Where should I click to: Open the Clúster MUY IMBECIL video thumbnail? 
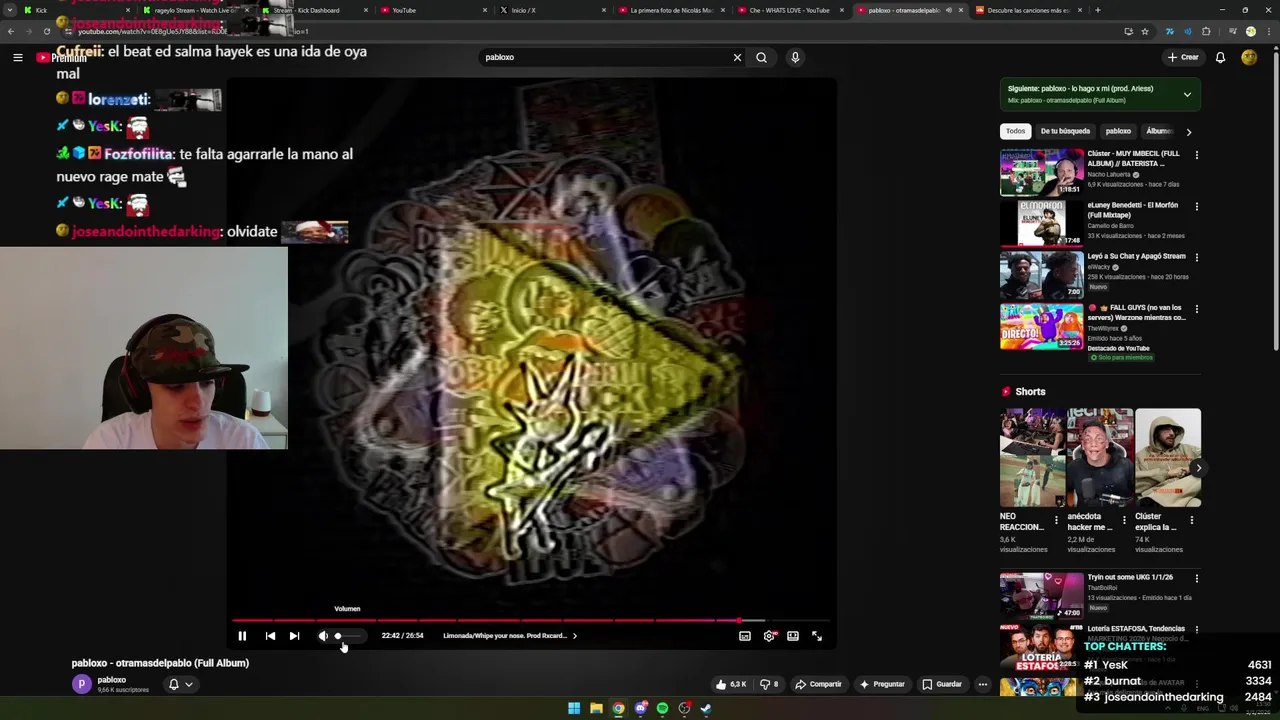1042,172
